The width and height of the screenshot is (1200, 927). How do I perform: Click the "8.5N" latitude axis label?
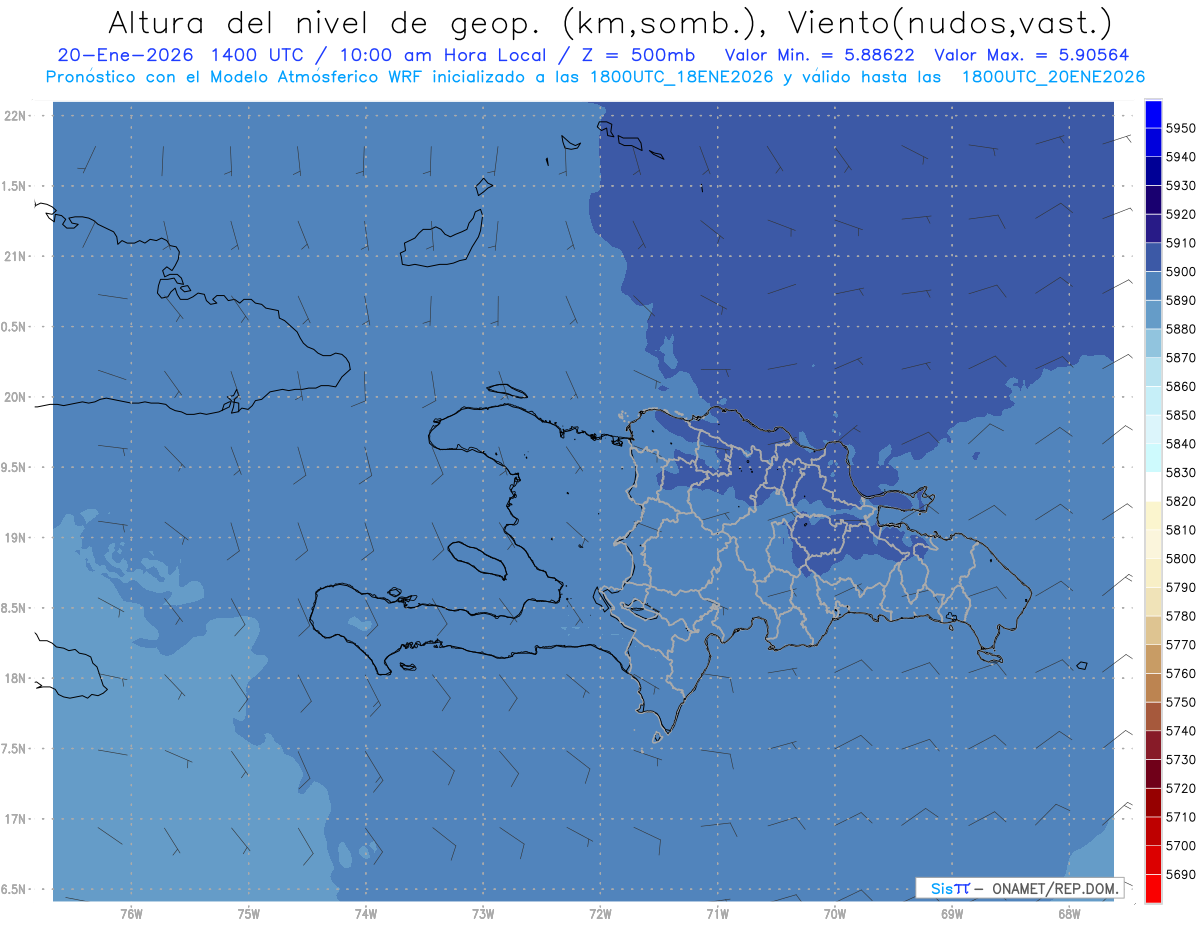14,608
